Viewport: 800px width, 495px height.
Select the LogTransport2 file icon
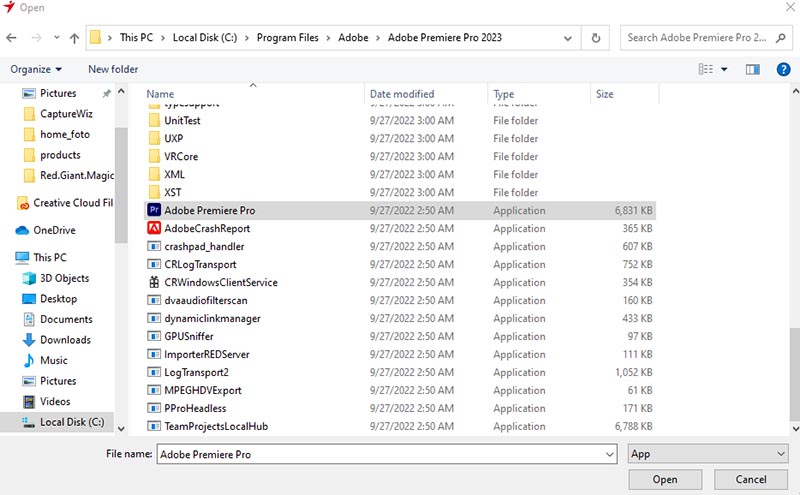[154, 372]
